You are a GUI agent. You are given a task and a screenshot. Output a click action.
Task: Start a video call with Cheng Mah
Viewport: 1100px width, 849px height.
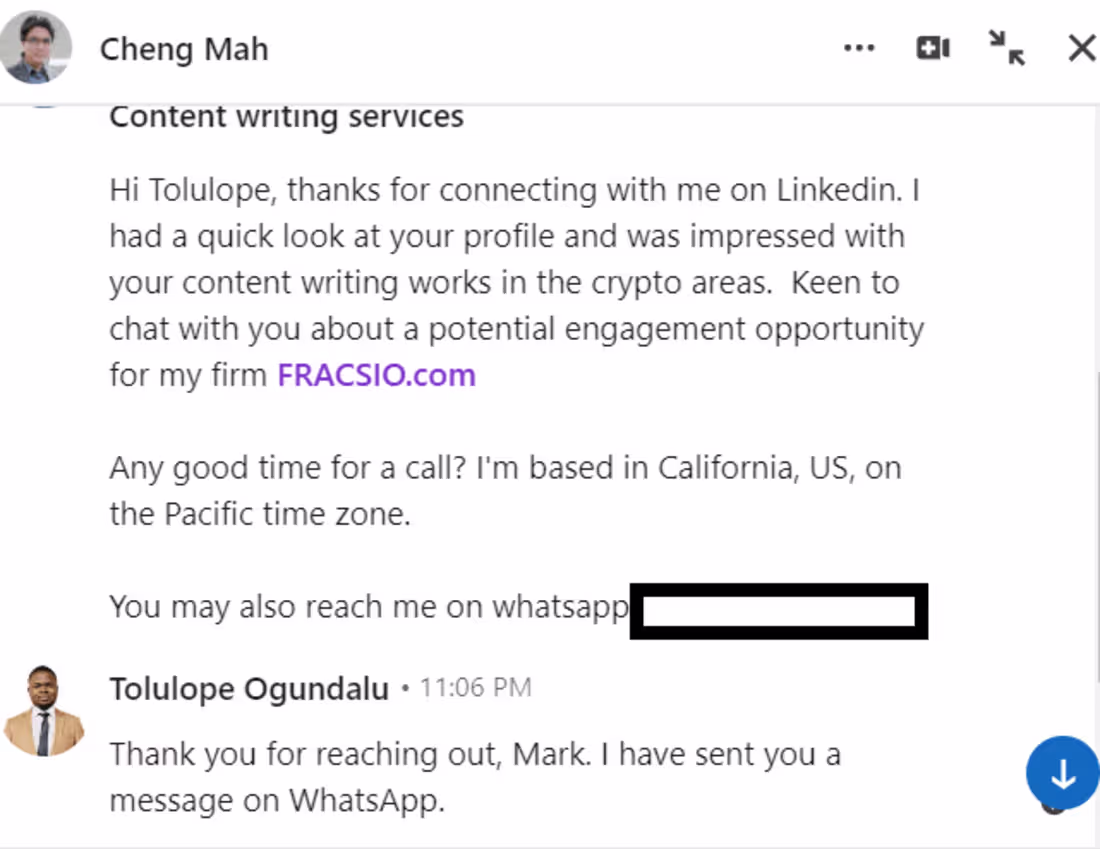click(932, 48)
